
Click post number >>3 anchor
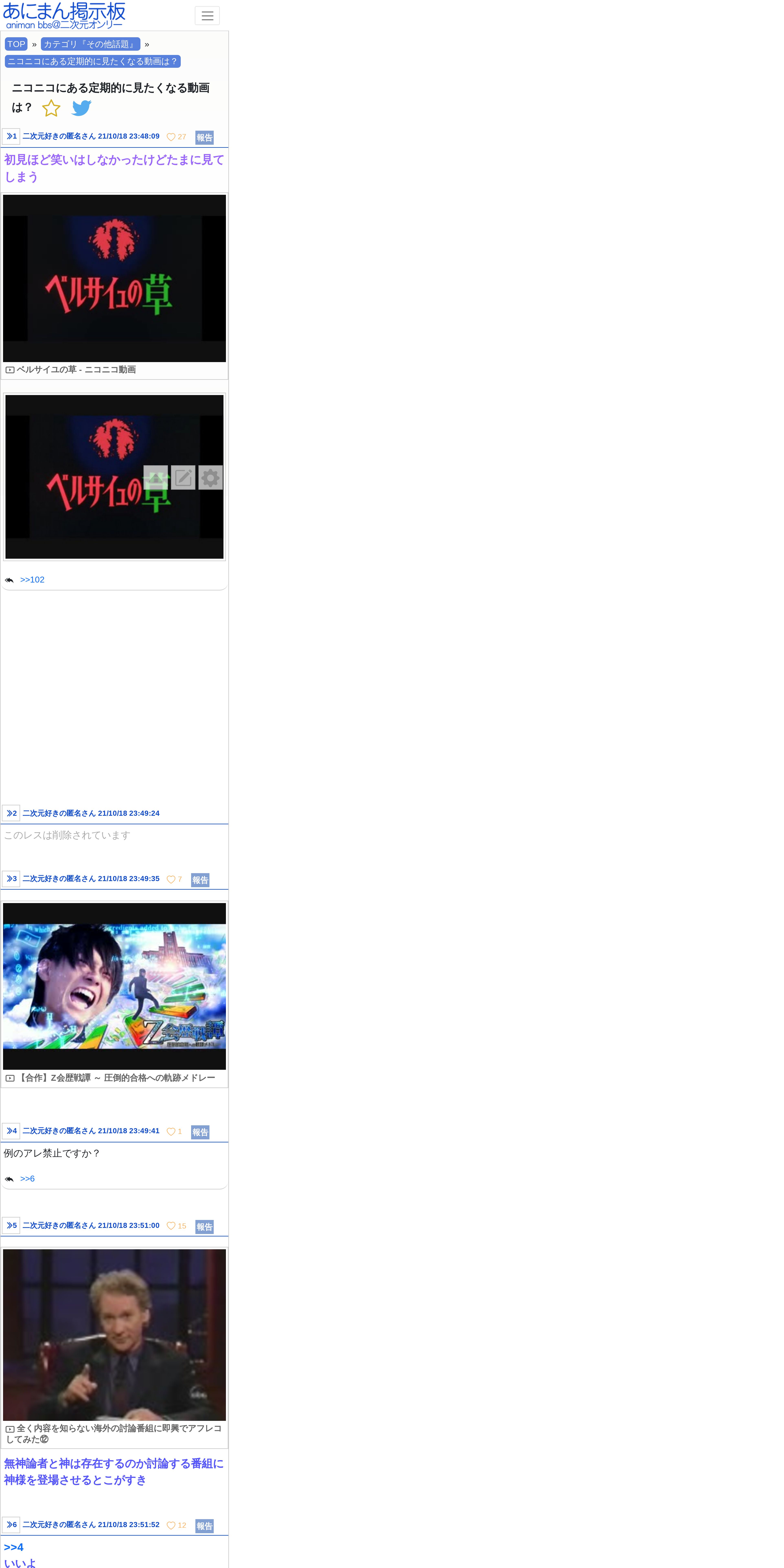[x=11, y=879]
